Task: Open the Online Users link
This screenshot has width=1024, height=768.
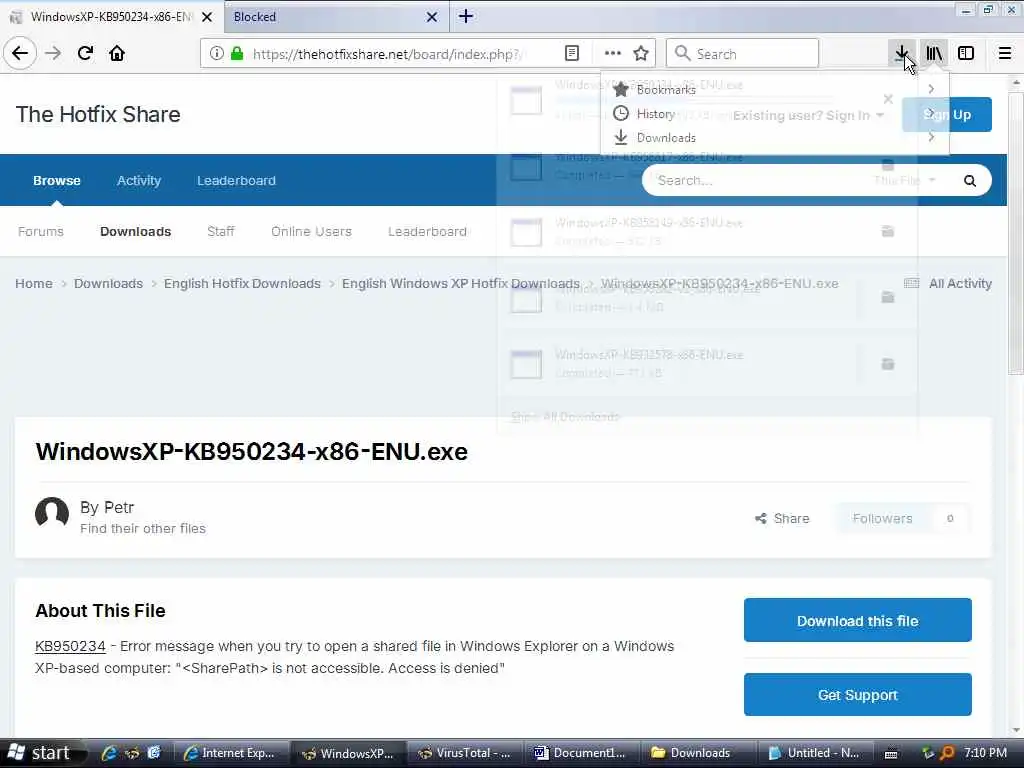Action: click(x=311, y=231)
